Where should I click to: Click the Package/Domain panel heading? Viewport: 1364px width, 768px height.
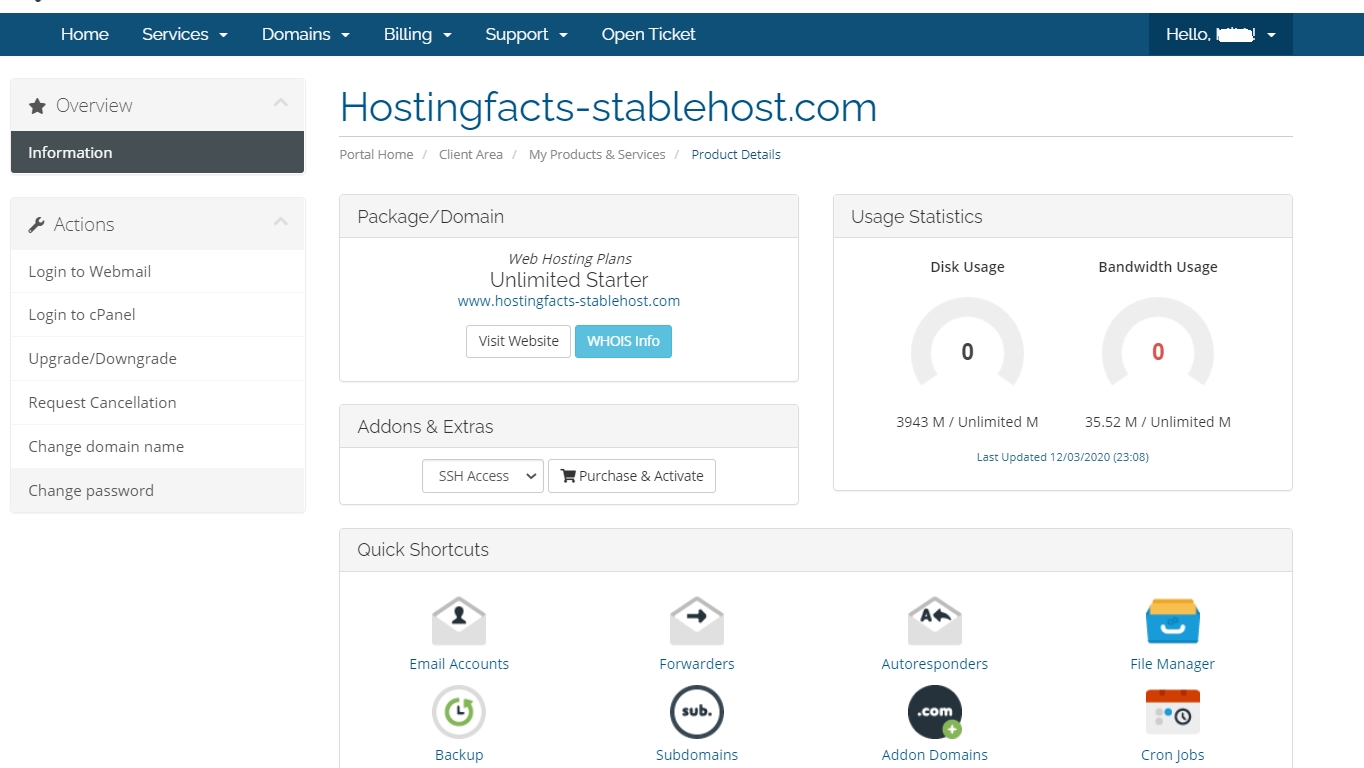tap(431, 217)
